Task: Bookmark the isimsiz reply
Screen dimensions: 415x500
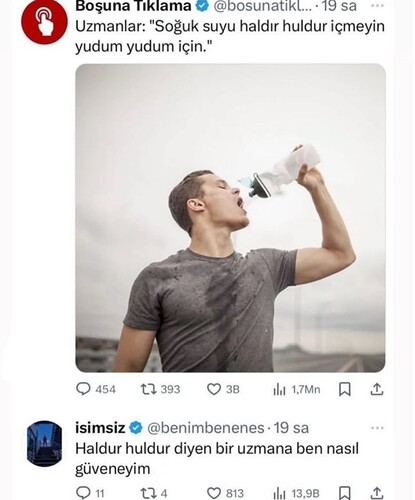Action: coord(345,493)
